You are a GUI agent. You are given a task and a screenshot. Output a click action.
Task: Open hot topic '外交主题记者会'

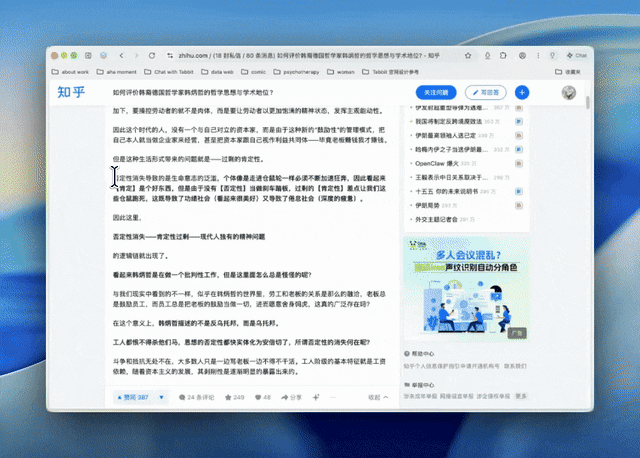436,219
